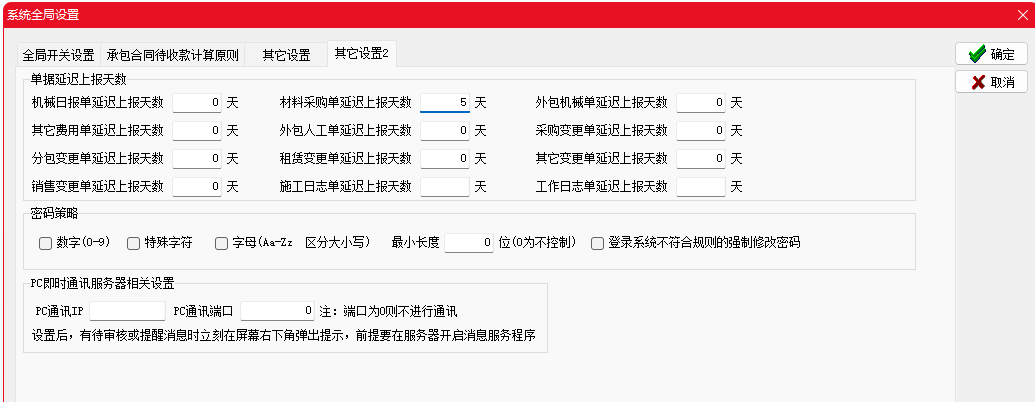Screen dimensions: 1035x402
Task: Enable the 数字(0-9) password checkbox
Action: [45, 242]
